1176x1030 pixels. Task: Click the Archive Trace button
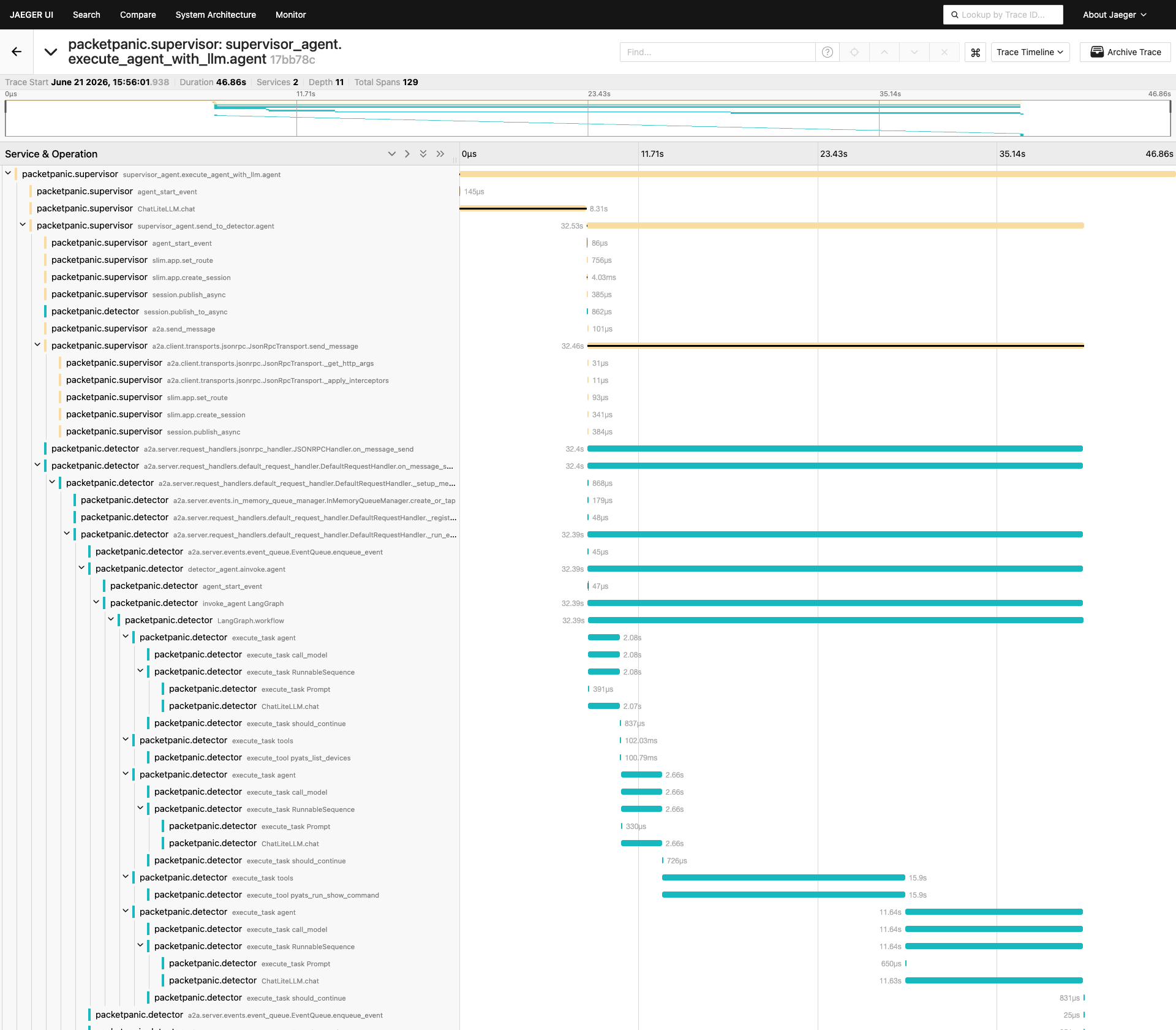(x=1125, y=52)
